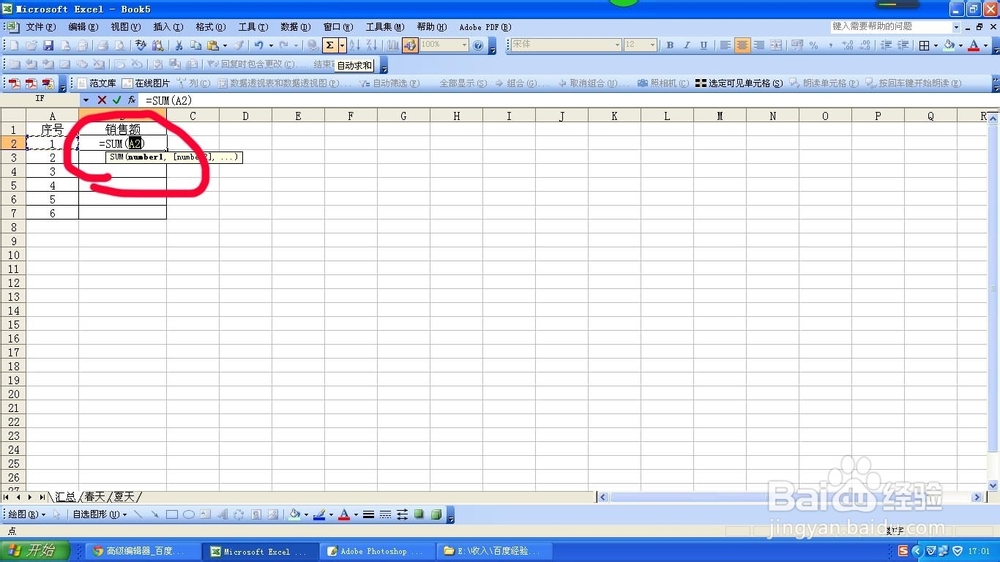Click the horizontal scrollbar right arrow
The width and height of the screenshot is (1000, 562).
(x=976, y=496)
